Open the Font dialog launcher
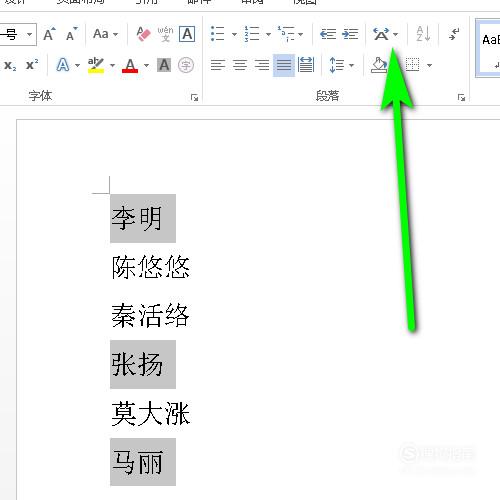This screenshot has width=500, height=500. click(194, 97)
